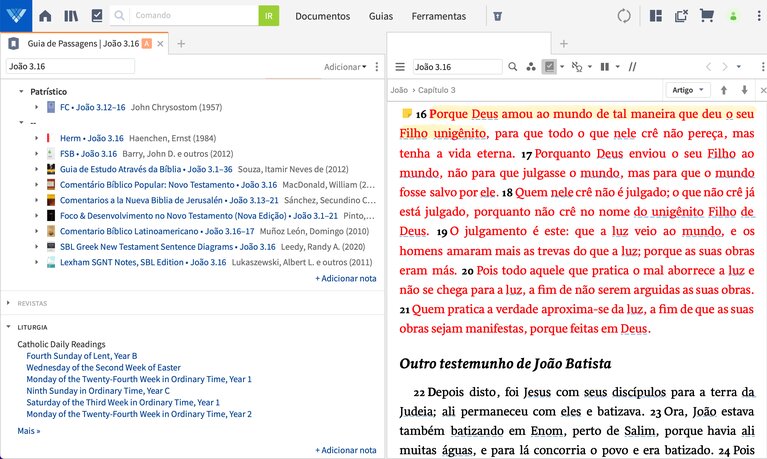
Task: Open Comentário Bíblico Popular: Novo Testamento link
Action: [168, 184]
